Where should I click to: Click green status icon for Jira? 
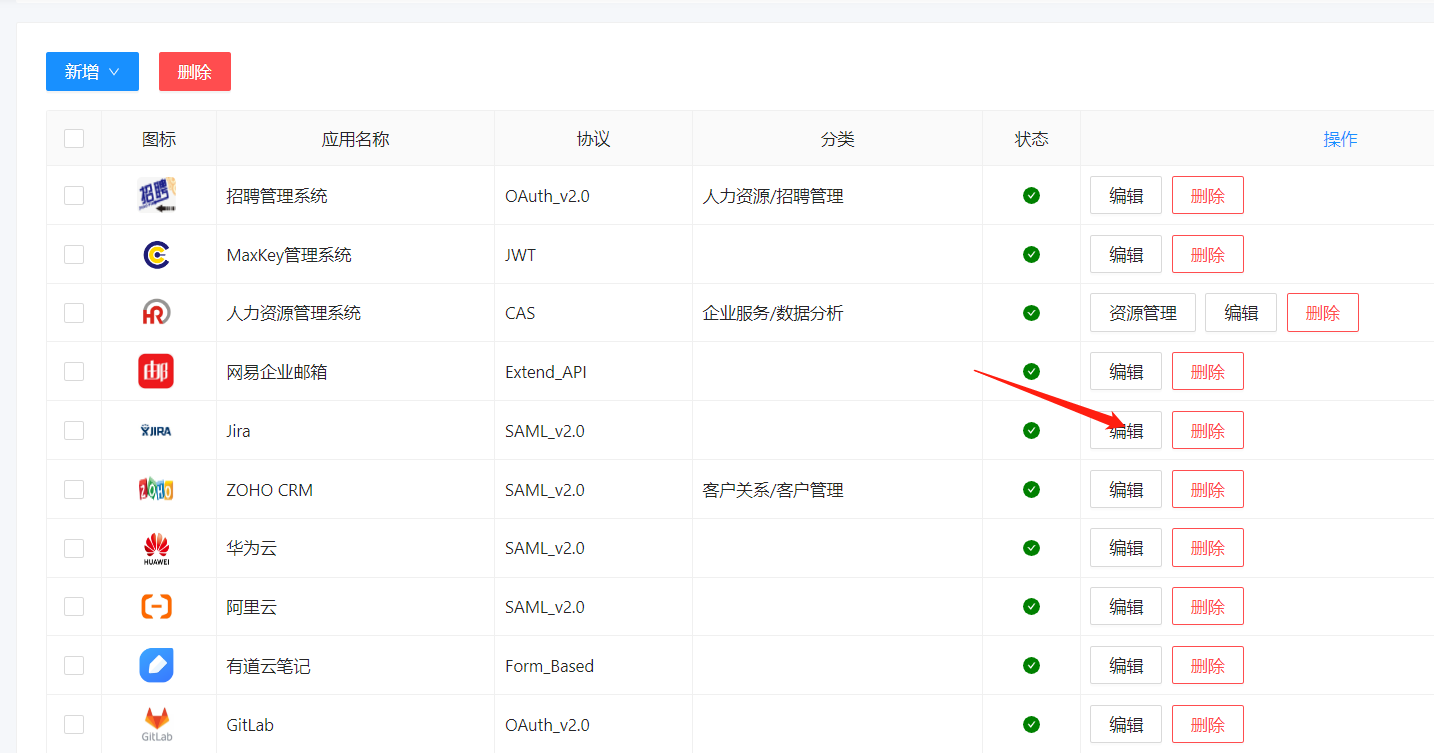pos(1031,430)
